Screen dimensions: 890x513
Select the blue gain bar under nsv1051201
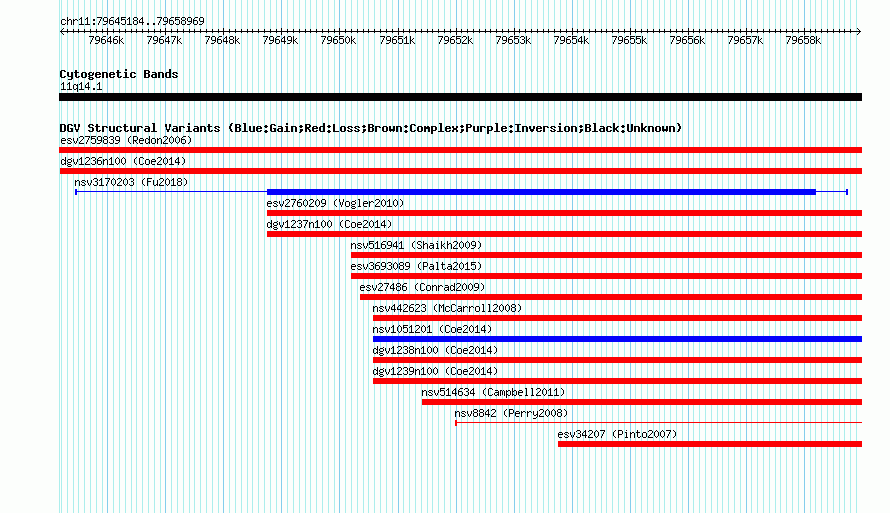click(618, 339)
